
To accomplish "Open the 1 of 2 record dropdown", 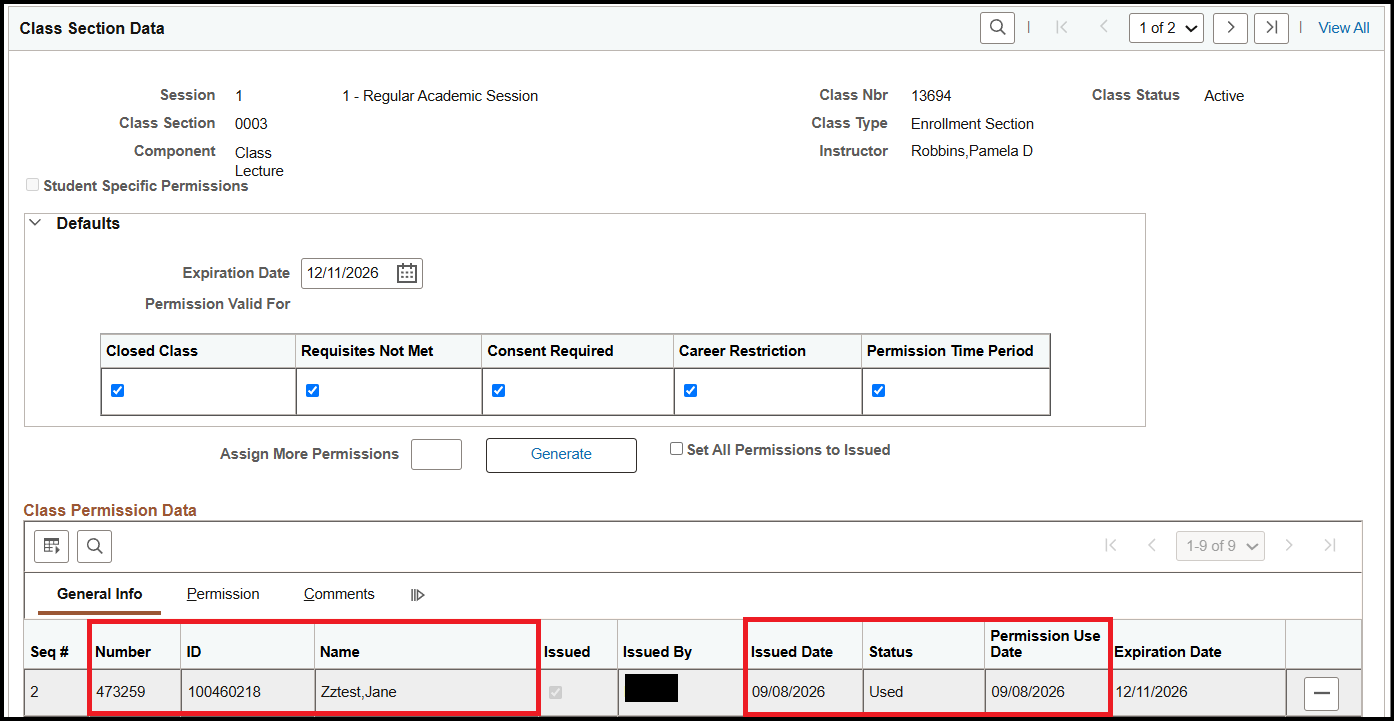I will [x=1167, y=28].
